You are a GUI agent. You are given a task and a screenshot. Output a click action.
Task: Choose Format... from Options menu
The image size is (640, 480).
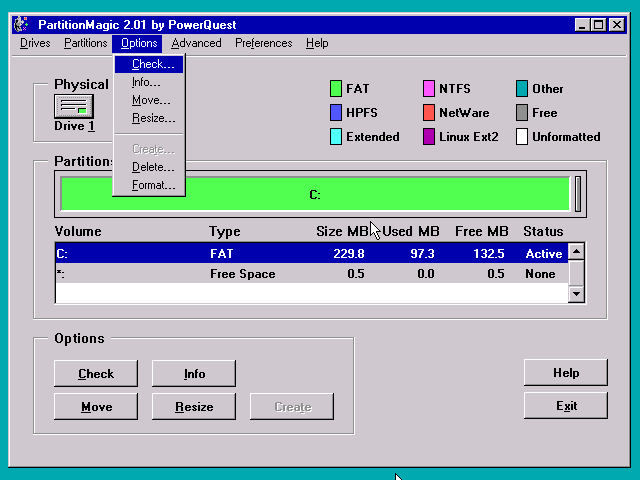[149, 185]
